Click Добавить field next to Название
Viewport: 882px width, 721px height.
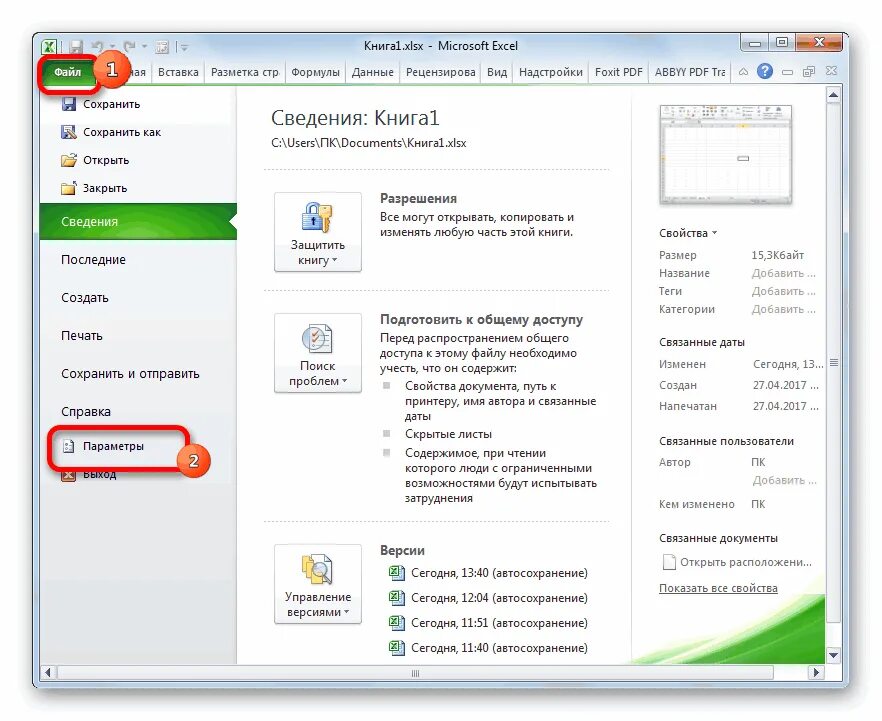tap(783, 273)
